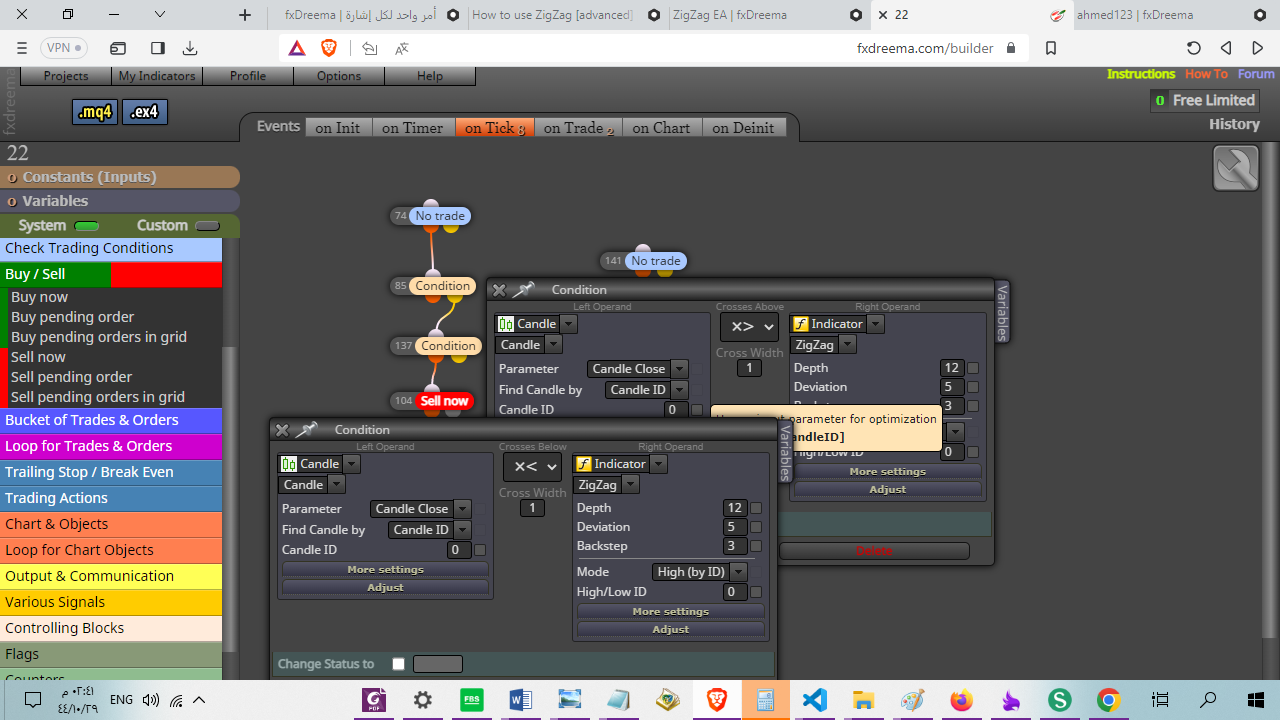The image size is (1280, 720).
Task: Launch Word from the taskbar
Action: point(521,699)
